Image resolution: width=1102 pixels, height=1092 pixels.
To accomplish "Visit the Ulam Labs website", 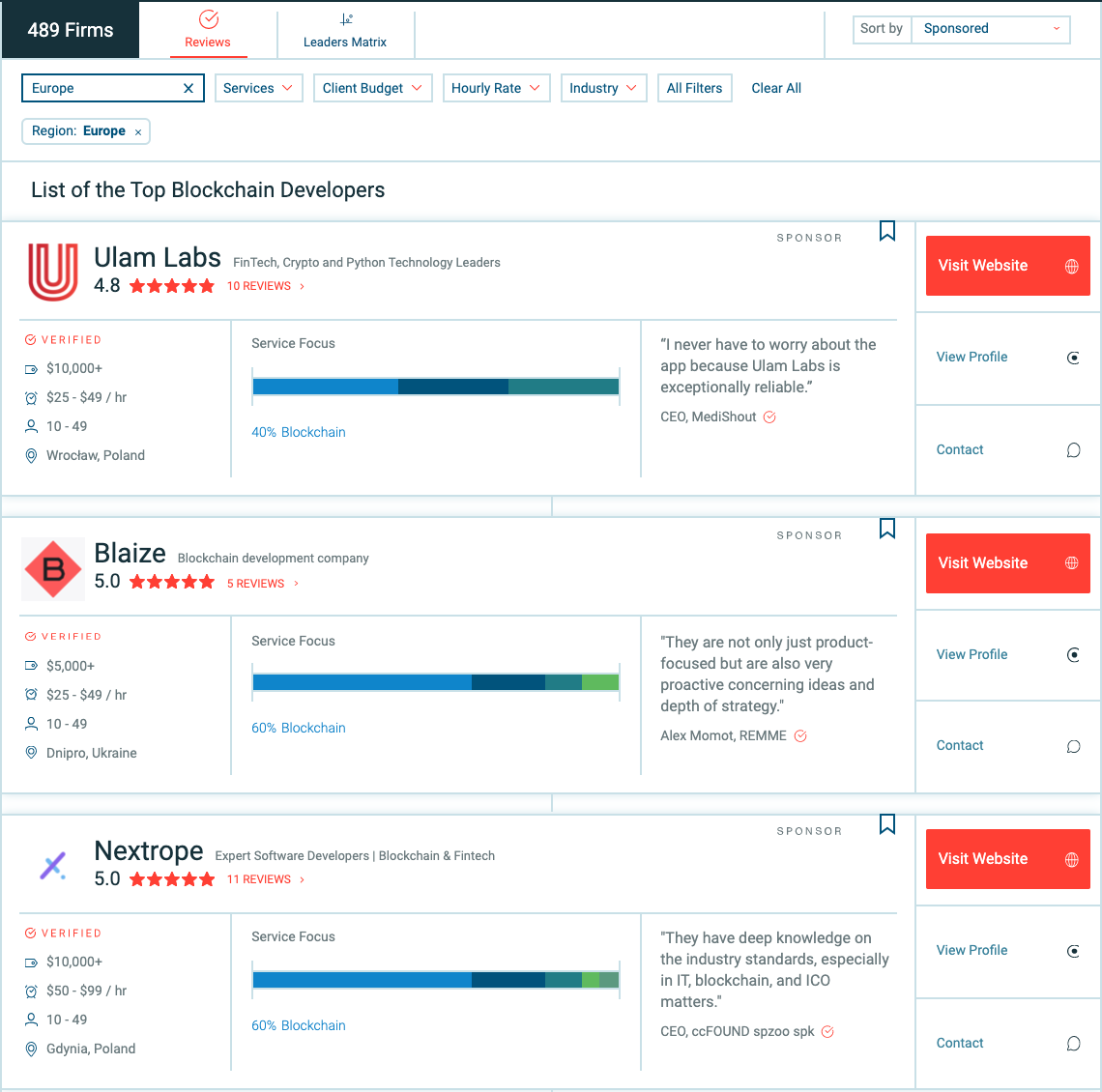I will tap(1008, 266).
